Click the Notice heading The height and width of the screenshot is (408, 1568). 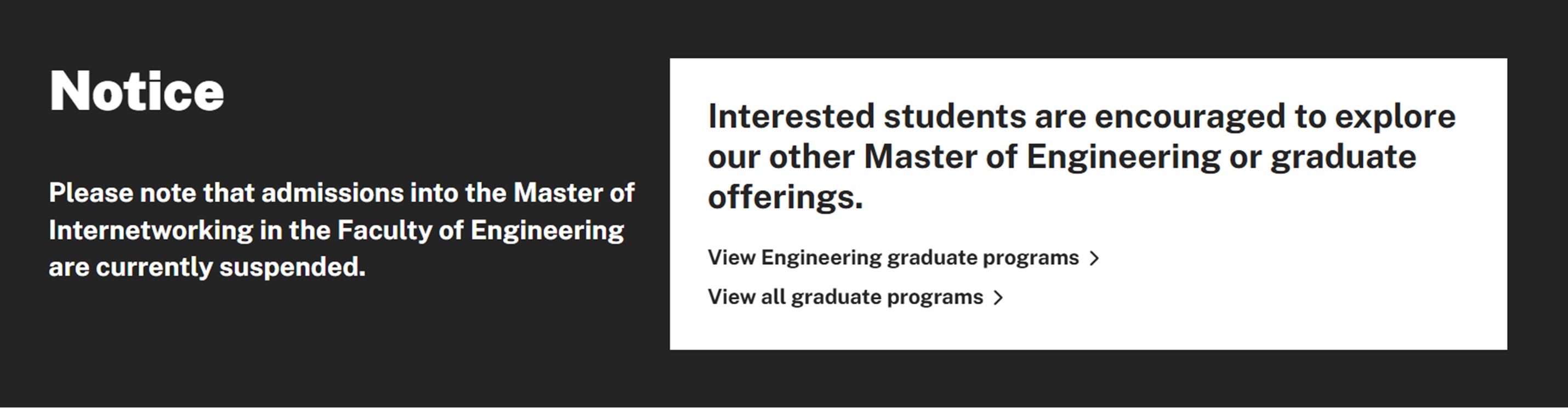[137, 92]
